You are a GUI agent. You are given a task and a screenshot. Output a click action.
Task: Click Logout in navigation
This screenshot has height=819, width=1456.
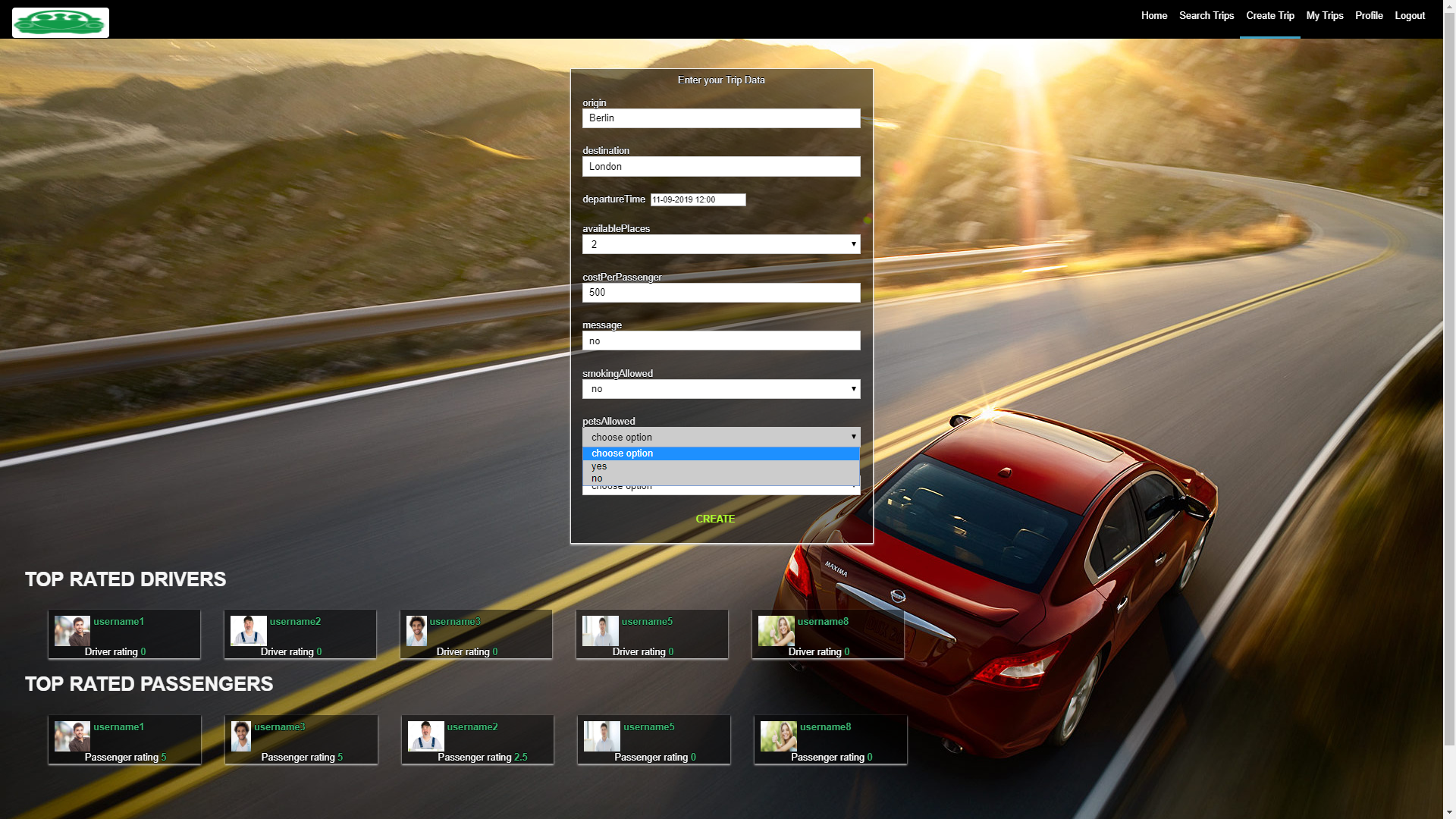point(1410,16)
